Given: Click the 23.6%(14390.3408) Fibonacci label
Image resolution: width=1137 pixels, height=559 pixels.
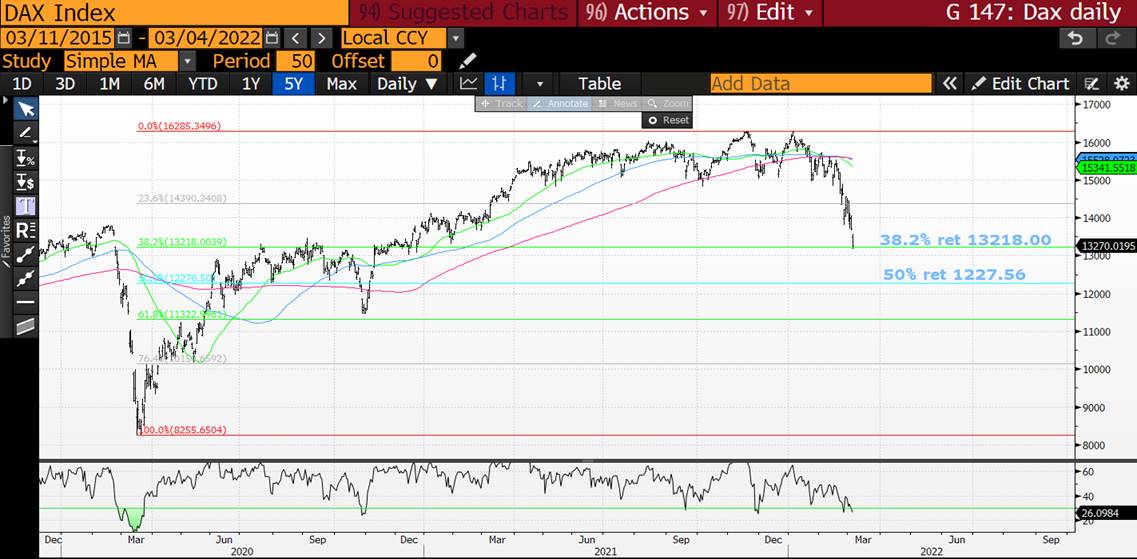Looking at the screenshot, I should pyautogui.click(x=182, y=198).
